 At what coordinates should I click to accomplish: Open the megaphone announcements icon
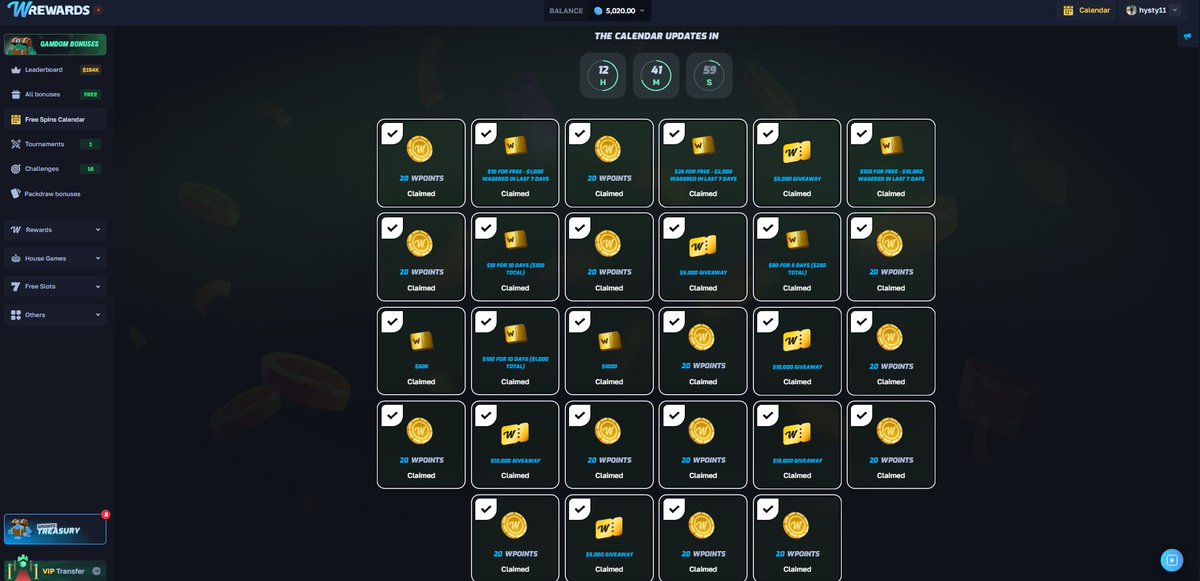(1188, 36)
